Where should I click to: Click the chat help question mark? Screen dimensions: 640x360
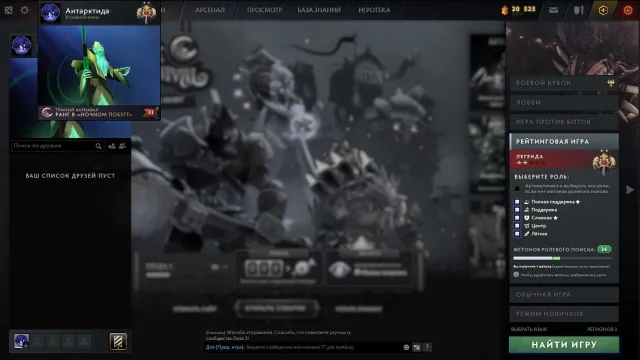427,347
